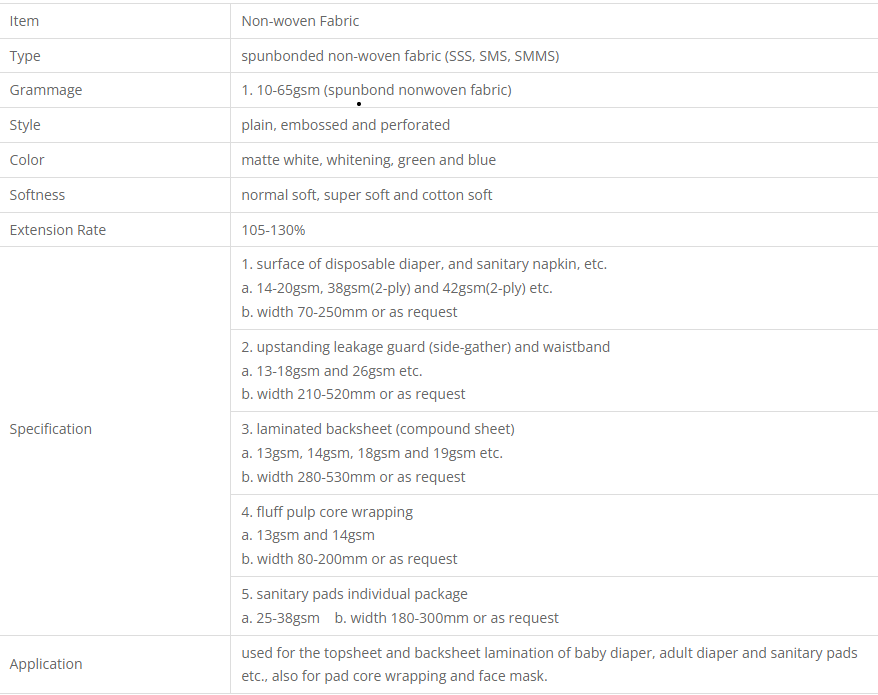
Task: Click the "Non-woven Fabric" cell text
Action: click(300, 21)
